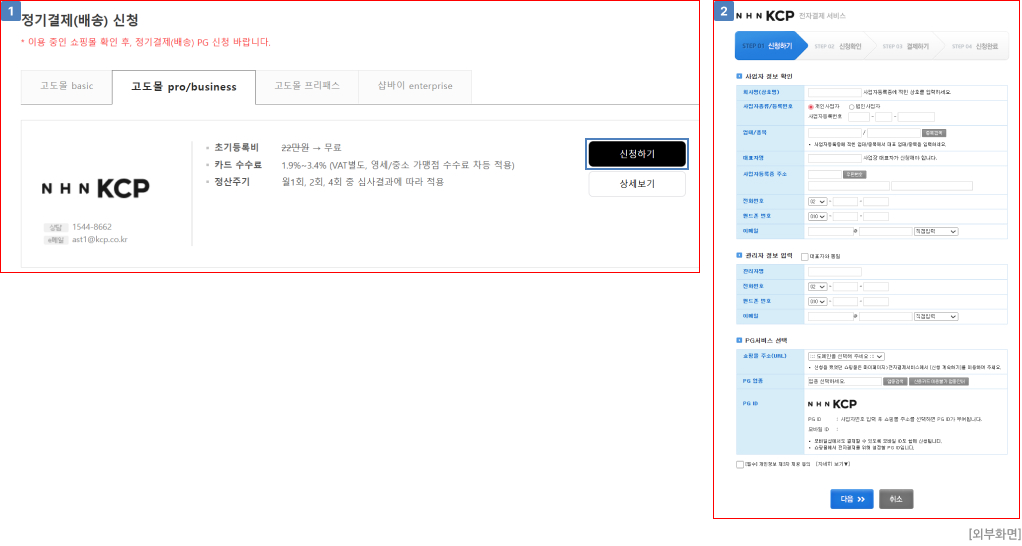Click the 업종검색 button in PG 업종 row
Screen dimensions: 1022x546
point(895,381)
